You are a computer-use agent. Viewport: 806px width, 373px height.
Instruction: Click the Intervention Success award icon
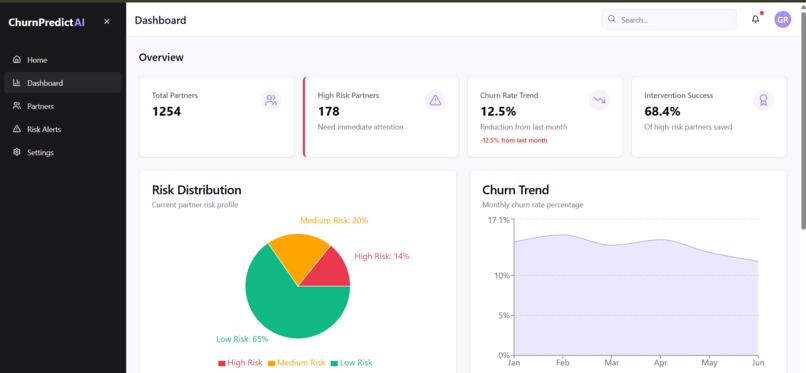point(763,100)
